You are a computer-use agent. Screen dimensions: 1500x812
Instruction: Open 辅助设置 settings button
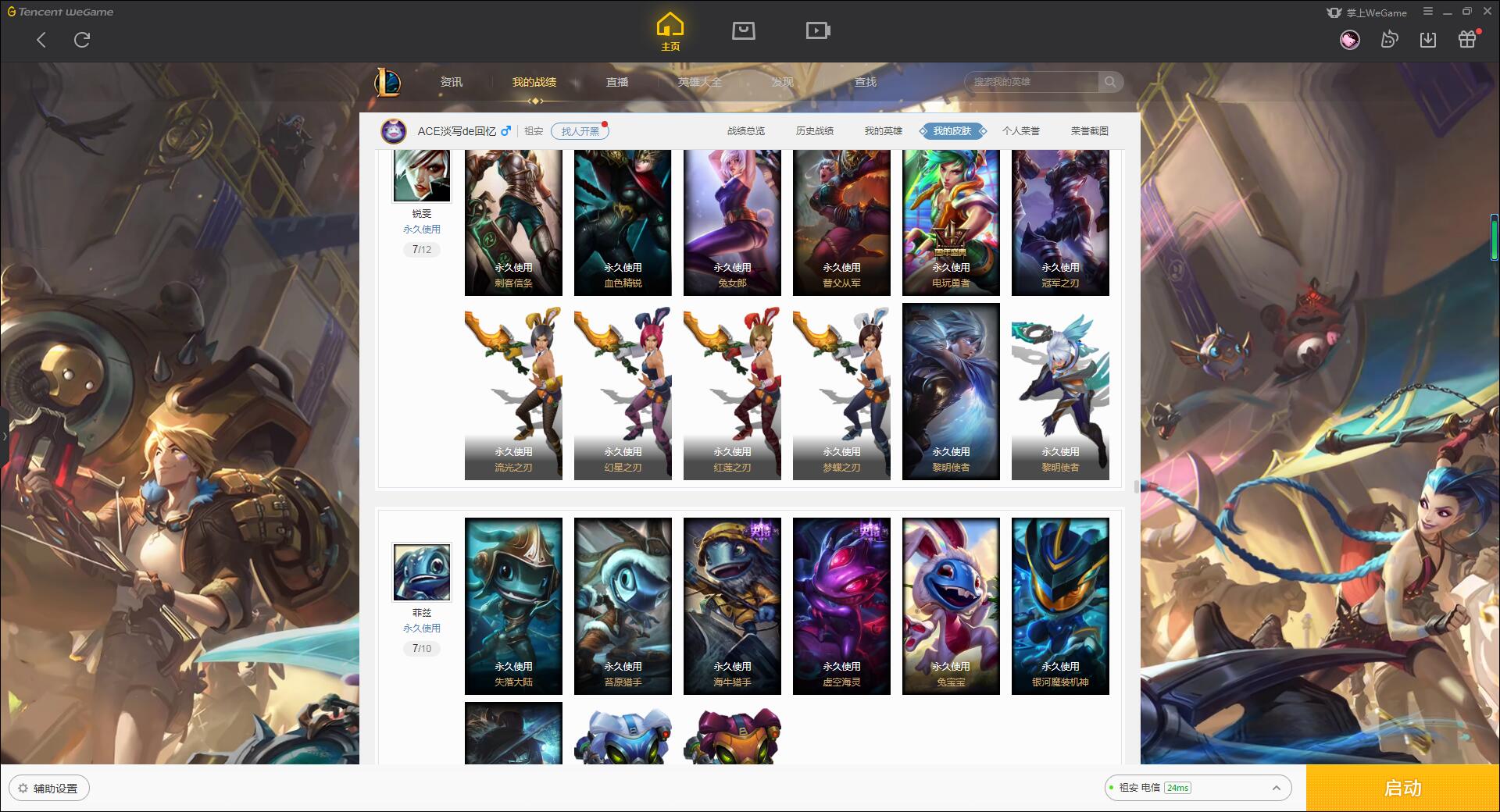48,789
